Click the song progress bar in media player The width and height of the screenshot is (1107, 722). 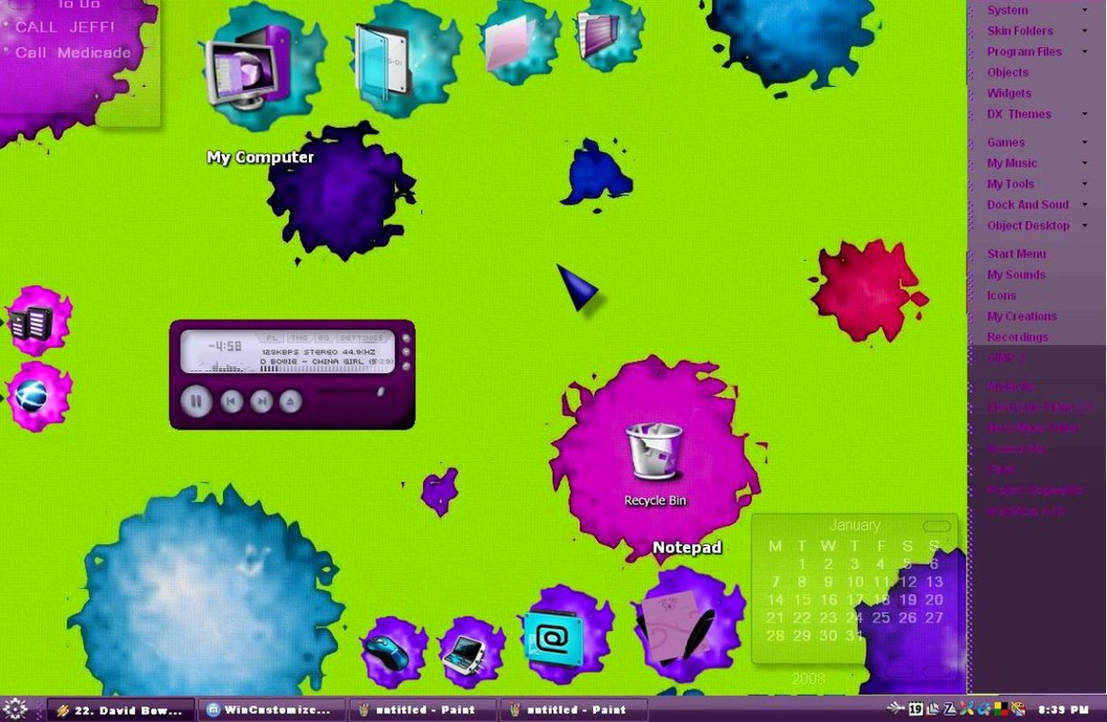(327, 368)
